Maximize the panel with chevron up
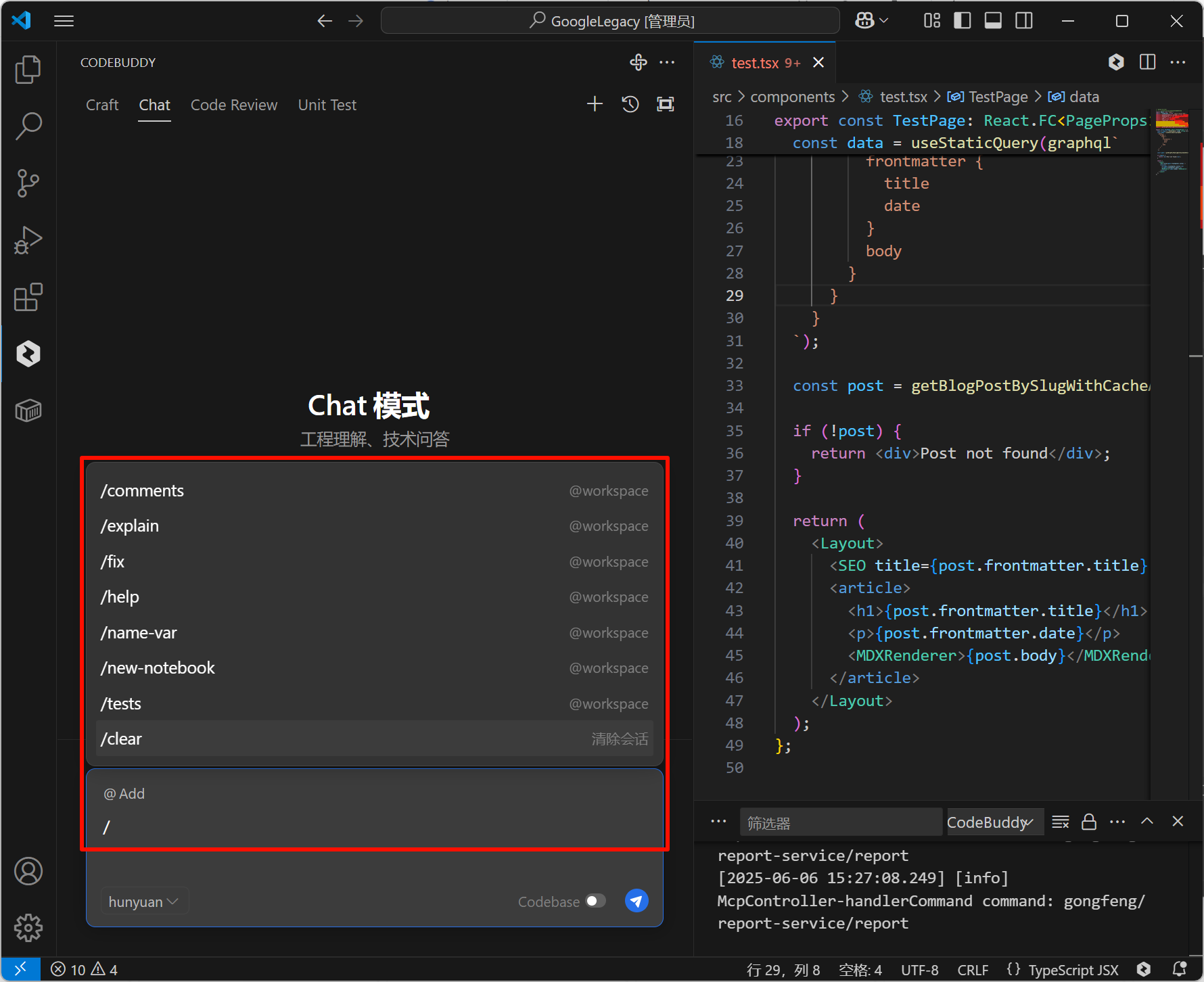Viewport: 1204px width, 982px height. tap(1147, 822)
